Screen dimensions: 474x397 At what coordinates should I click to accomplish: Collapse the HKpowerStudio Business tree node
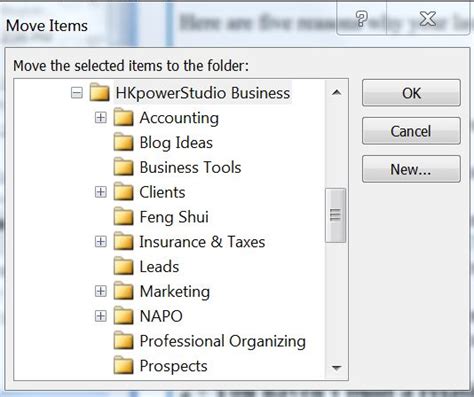click(x=77, y=93)
